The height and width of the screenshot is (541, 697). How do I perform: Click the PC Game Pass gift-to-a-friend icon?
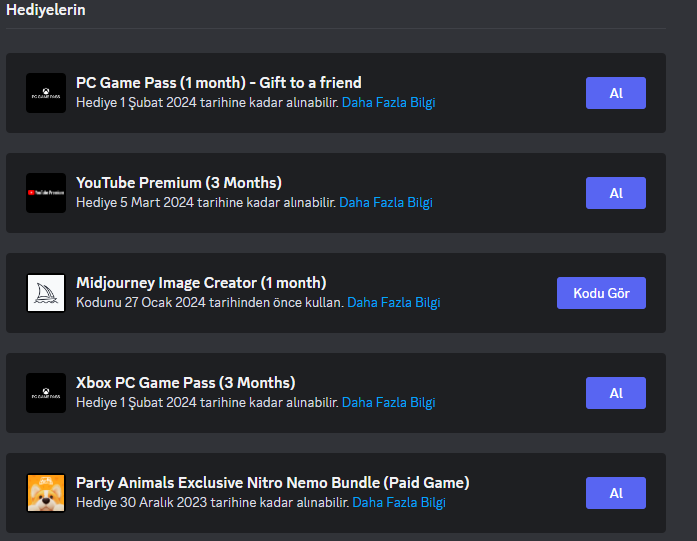coord(46,93)
